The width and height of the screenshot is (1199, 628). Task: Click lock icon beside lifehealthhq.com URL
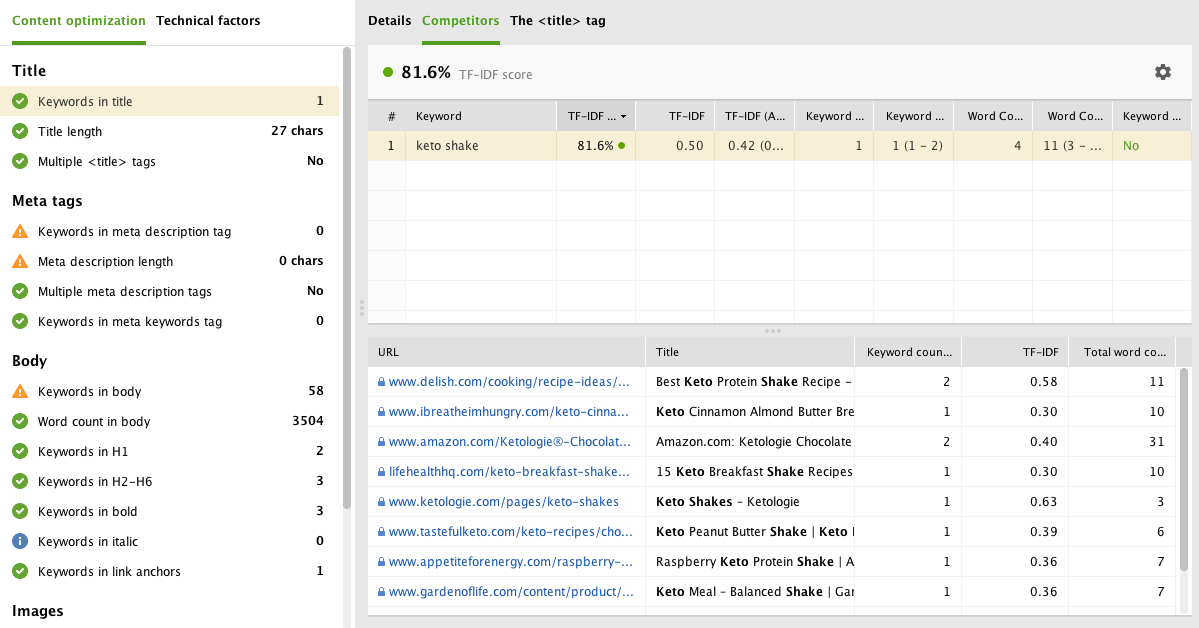point(380,471)
